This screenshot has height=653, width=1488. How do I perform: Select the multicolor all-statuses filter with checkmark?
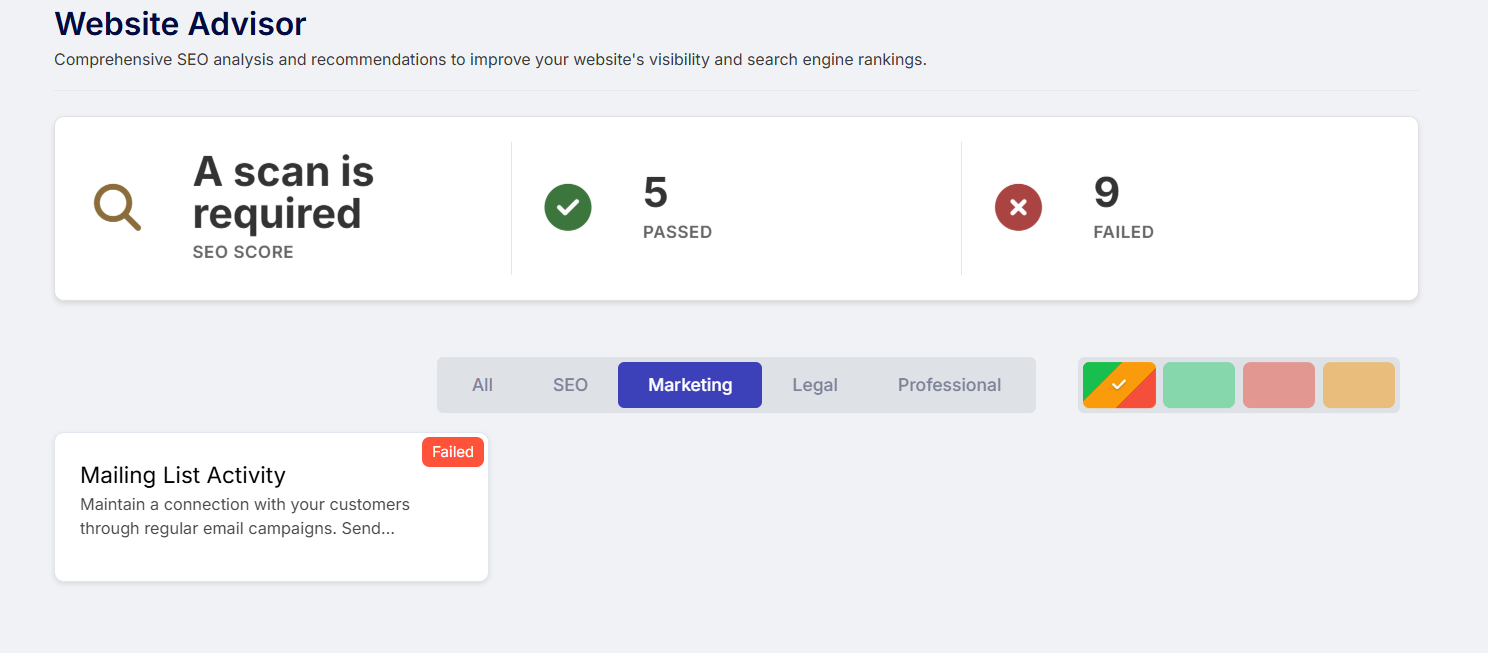[1119, 385]
